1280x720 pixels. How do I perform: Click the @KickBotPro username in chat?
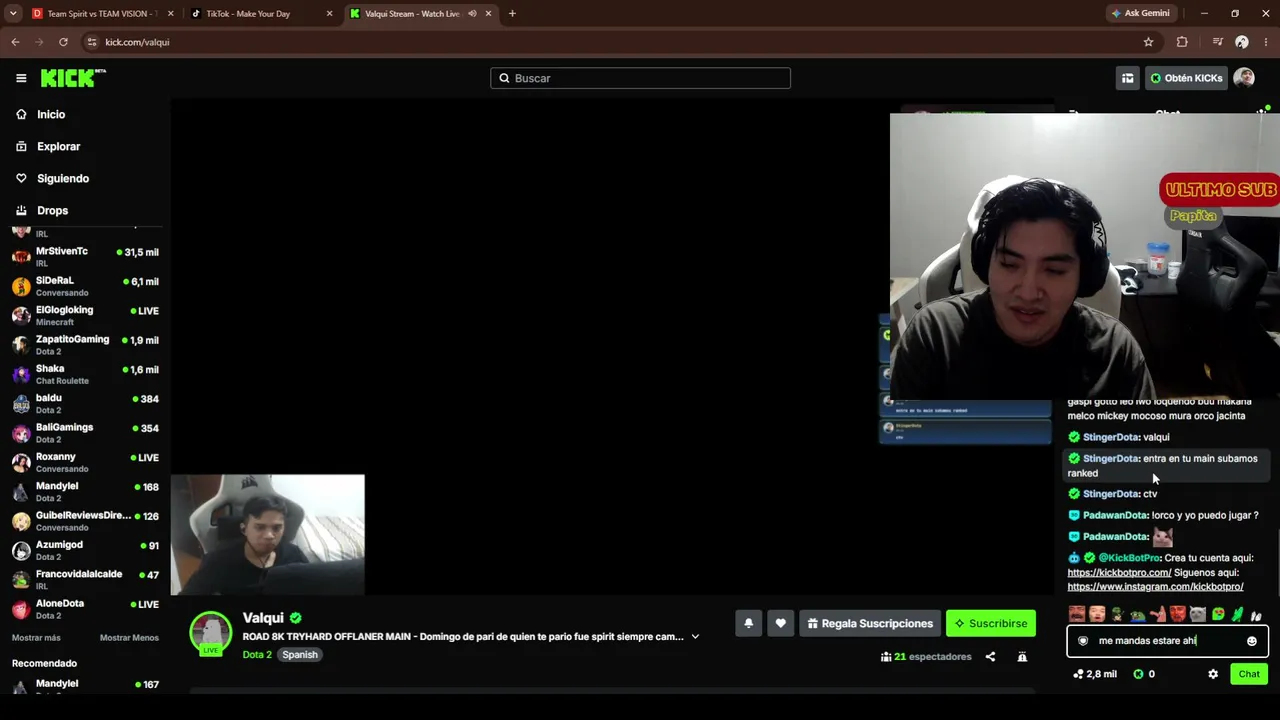point(1129,558)
